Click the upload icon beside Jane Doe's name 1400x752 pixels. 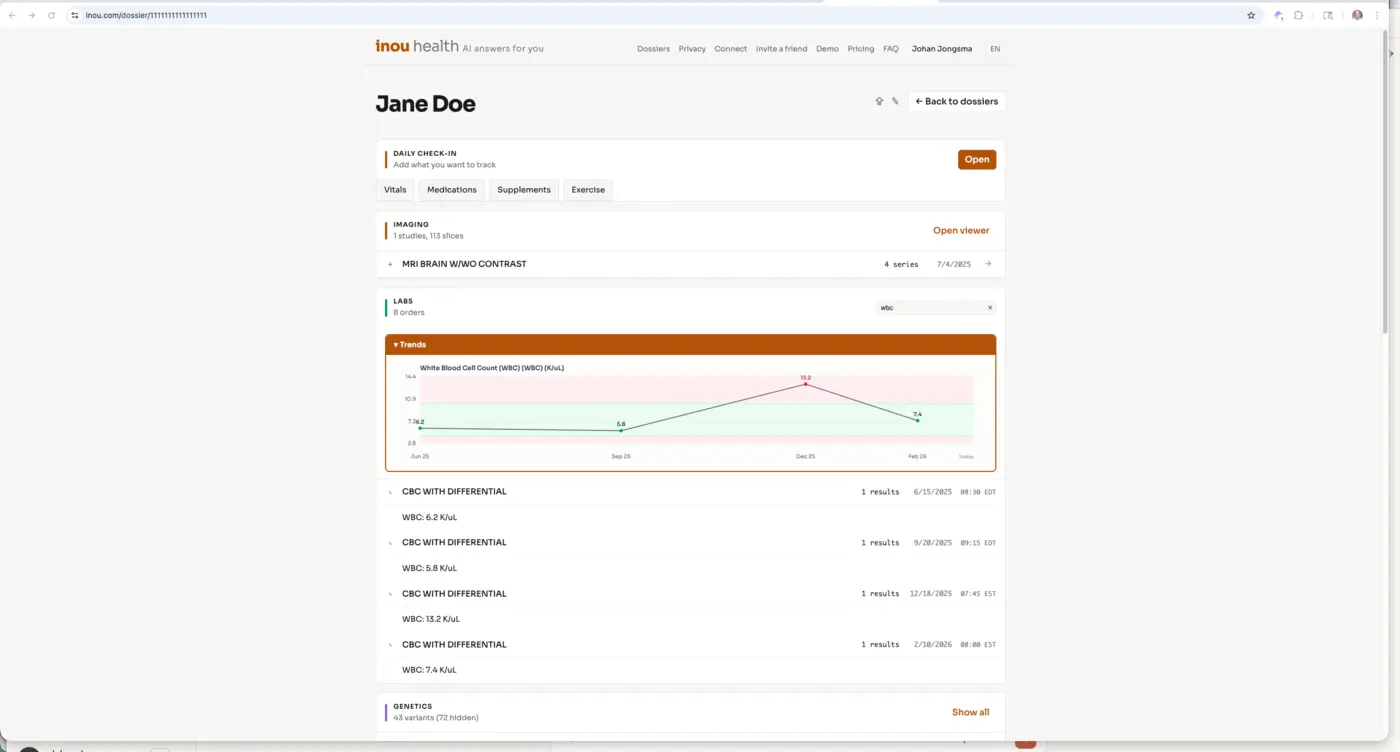coord(879,101)
